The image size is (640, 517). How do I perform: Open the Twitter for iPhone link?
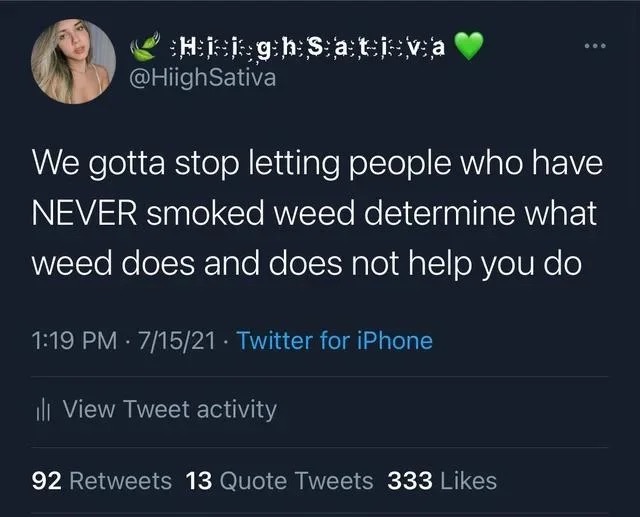(x=335, y=341)
